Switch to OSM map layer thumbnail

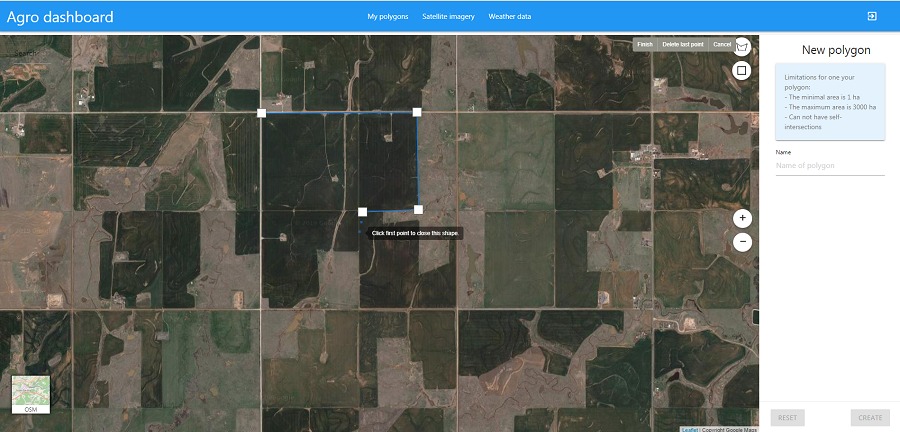[31, 395]
